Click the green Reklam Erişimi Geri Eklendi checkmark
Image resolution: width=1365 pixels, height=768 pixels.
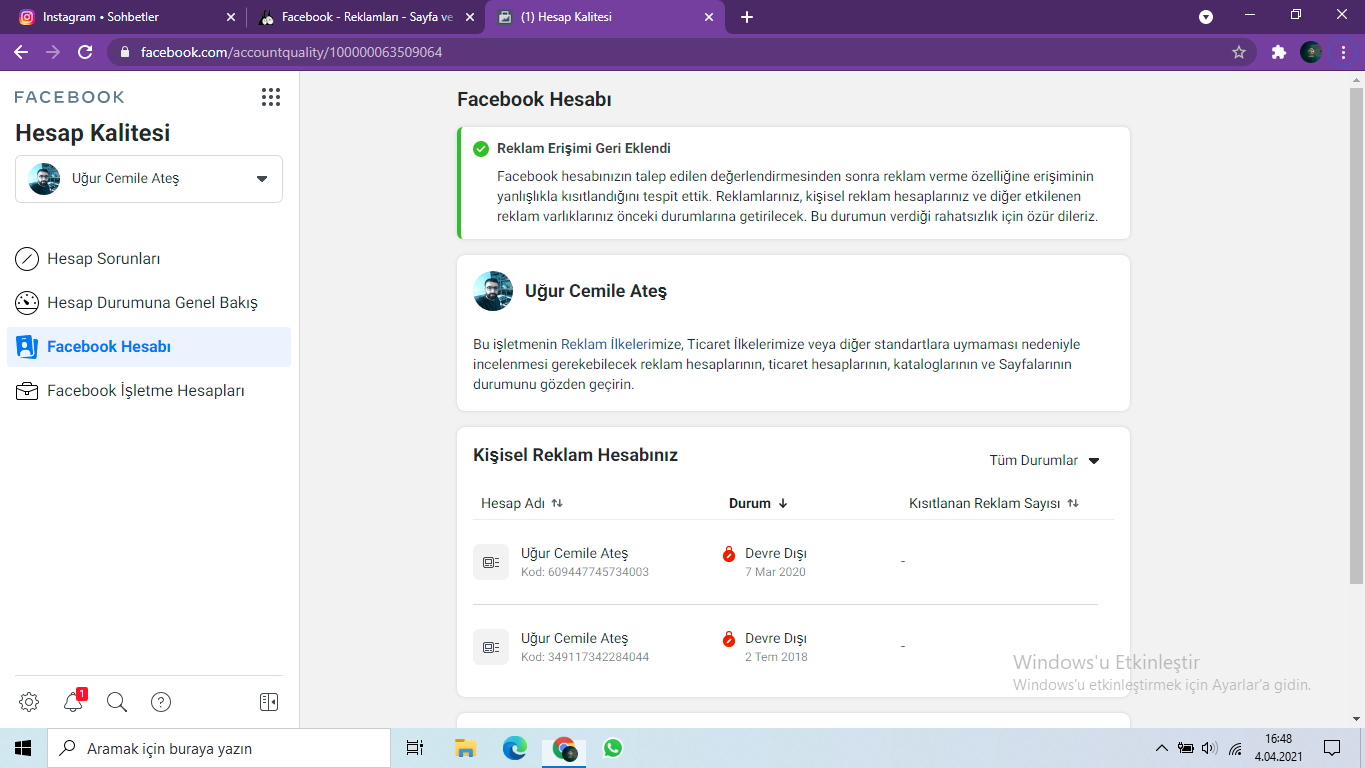(481, 149)
